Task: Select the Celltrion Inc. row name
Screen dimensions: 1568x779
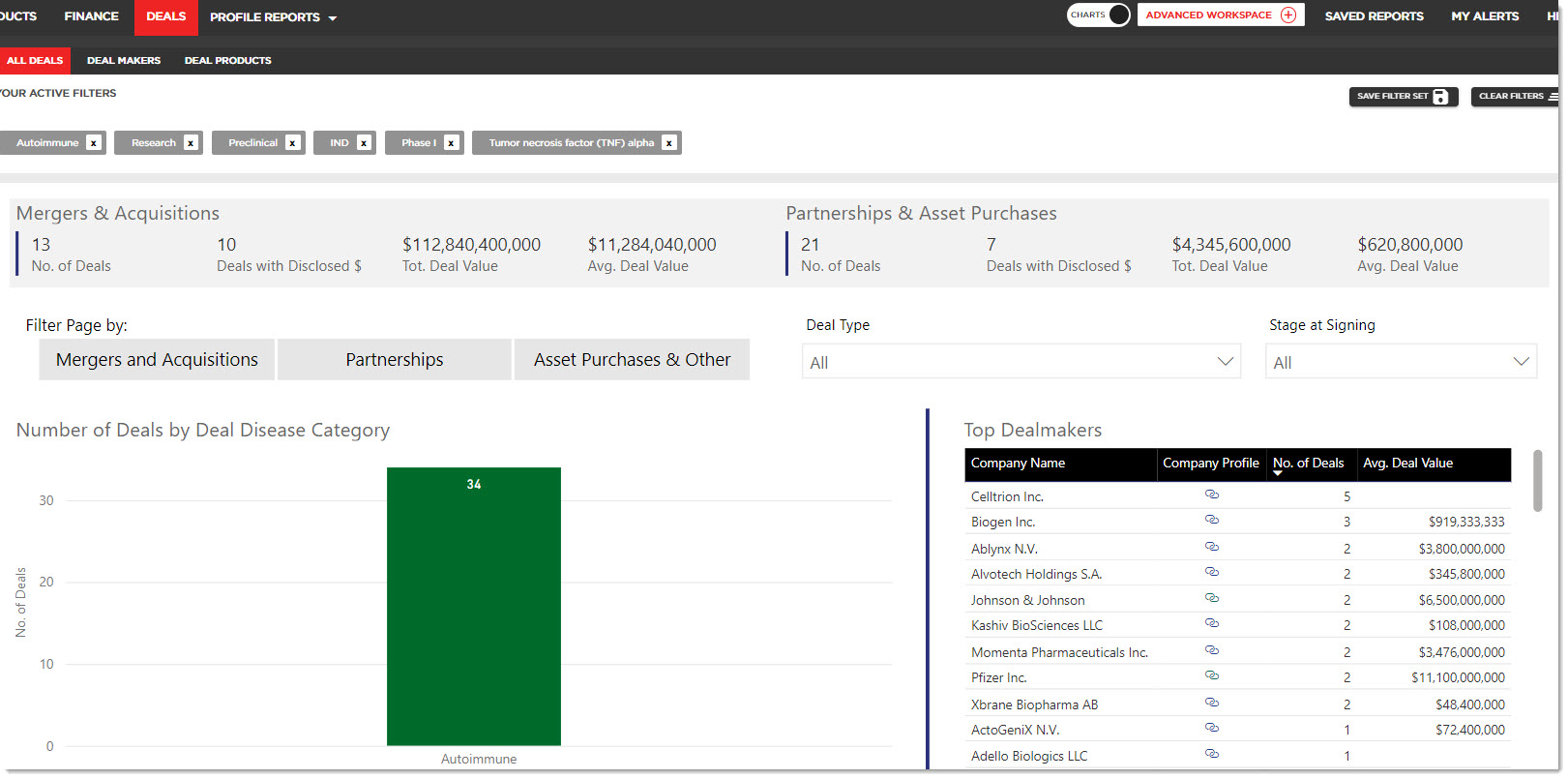Action: (x=1007, y=496)
